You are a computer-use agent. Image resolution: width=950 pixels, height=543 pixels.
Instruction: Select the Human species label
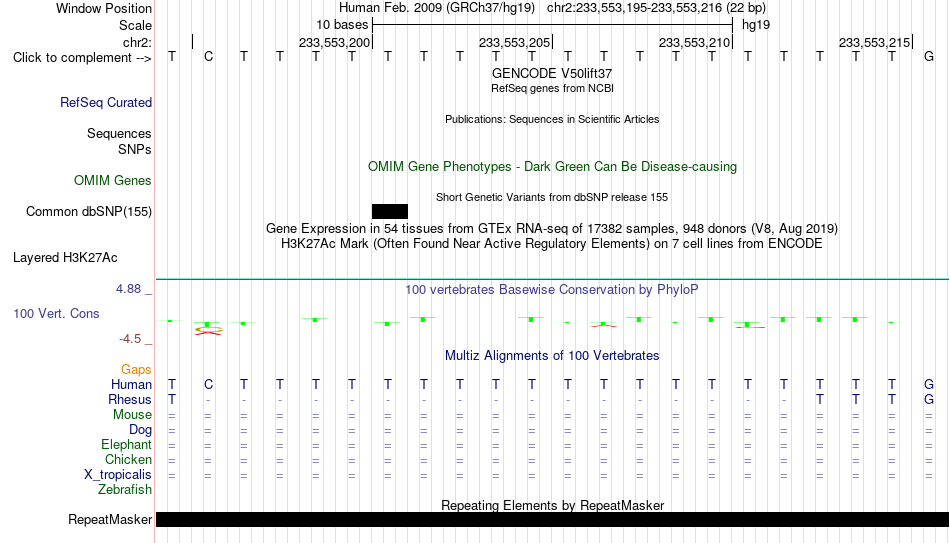[x=131, y=385]
